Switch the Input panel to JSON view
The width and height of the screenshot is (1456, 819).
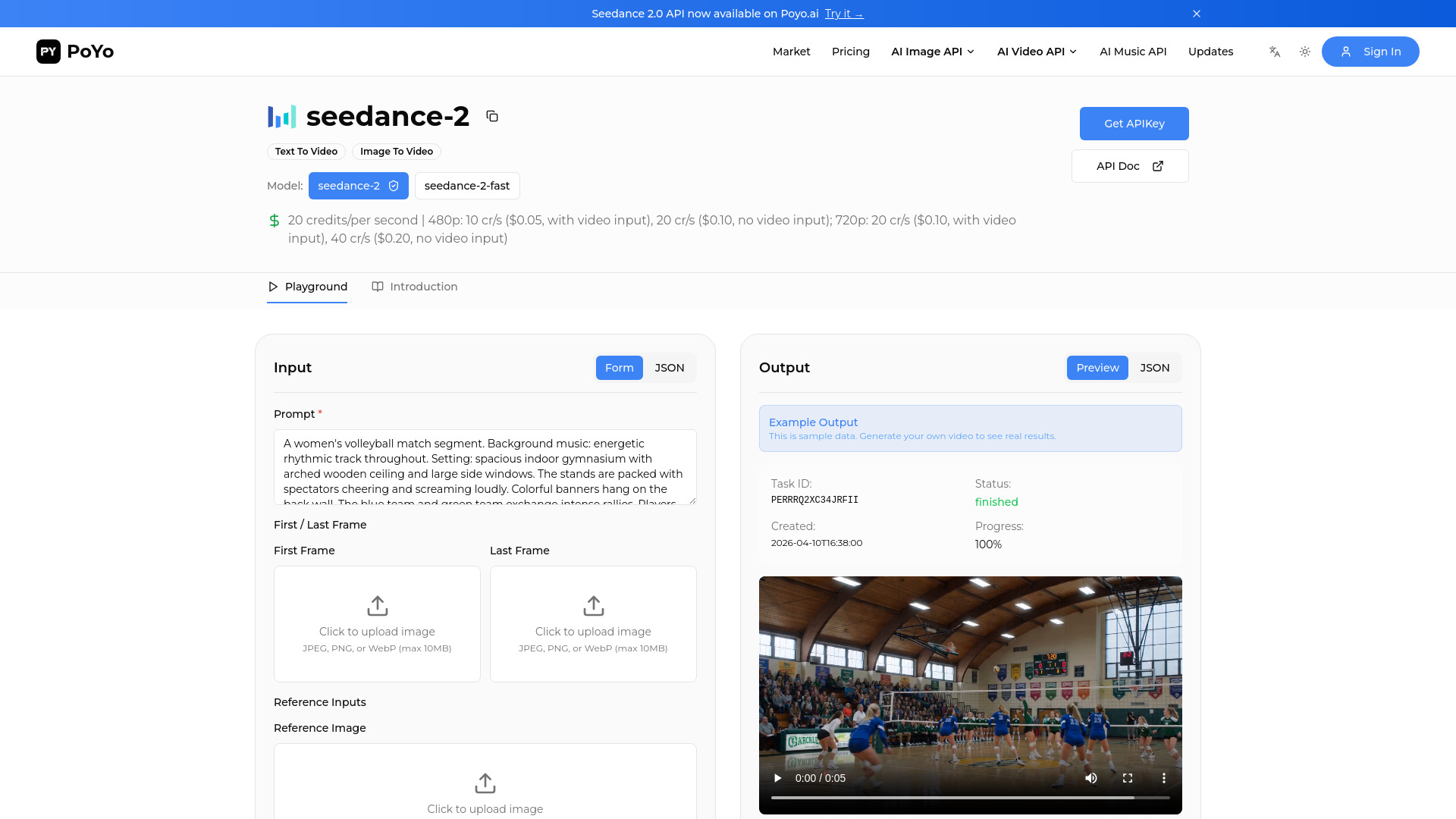tap(669, 368)
